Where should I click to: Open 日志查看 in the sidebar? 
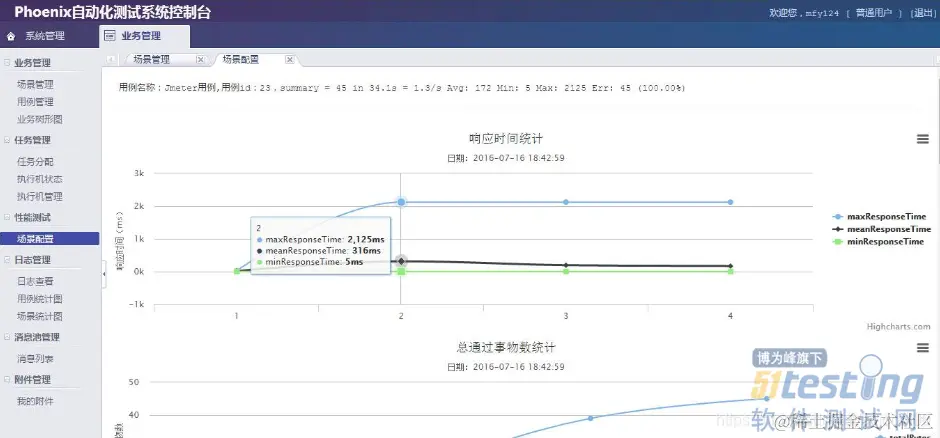coord(35,281)
